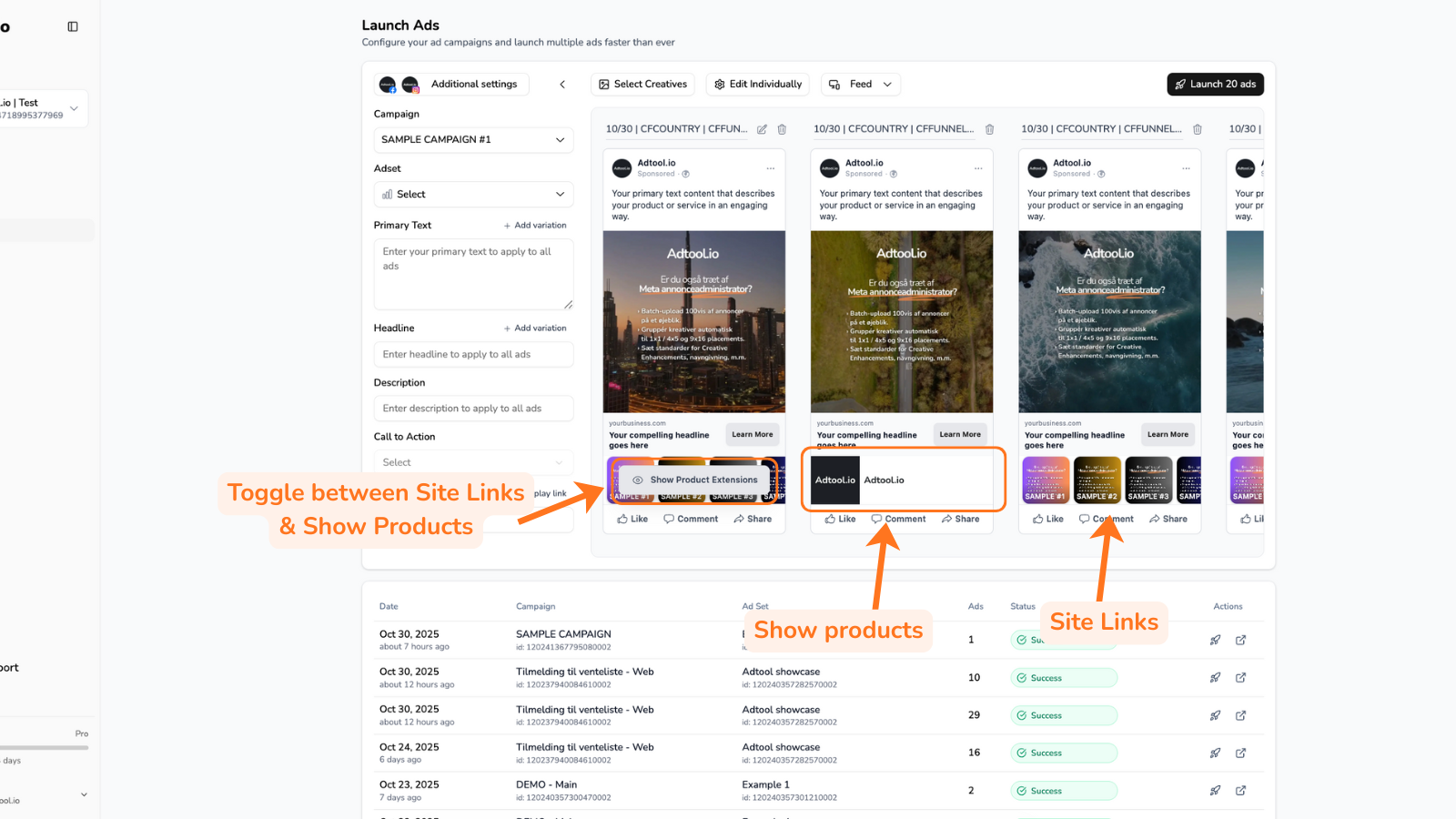Relaunch the DEMO - Main row via rocket icon
1456x819 pixels.
(1215, 791)
